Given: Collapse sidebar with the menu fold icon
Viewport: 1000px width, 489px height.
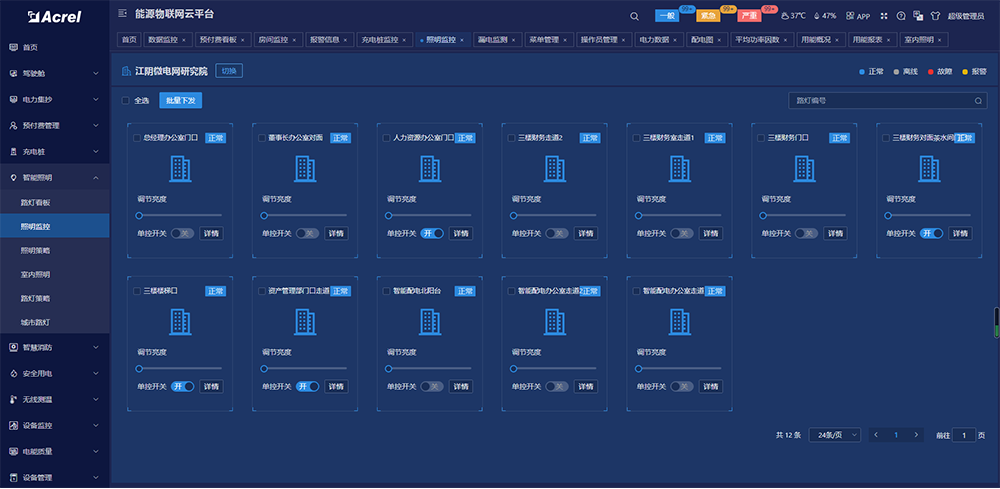Looking at the screenshot, I should (122, 14).
